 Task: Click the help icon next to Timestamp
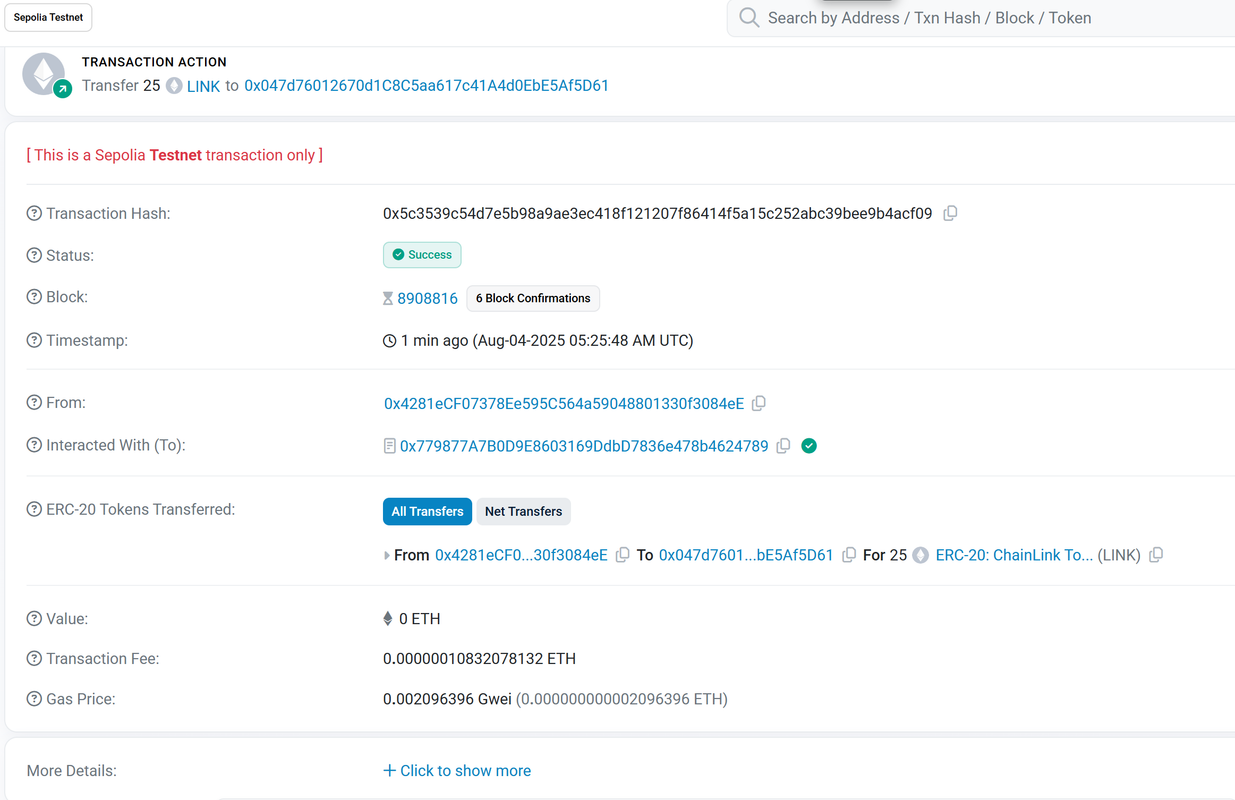coord(34,341)
